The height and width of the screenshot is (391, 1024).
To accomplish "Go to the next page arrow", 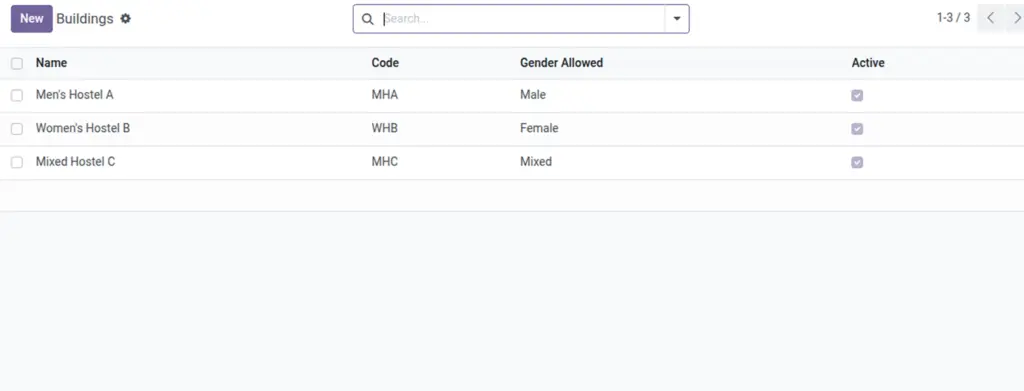I will point(1016,18).
